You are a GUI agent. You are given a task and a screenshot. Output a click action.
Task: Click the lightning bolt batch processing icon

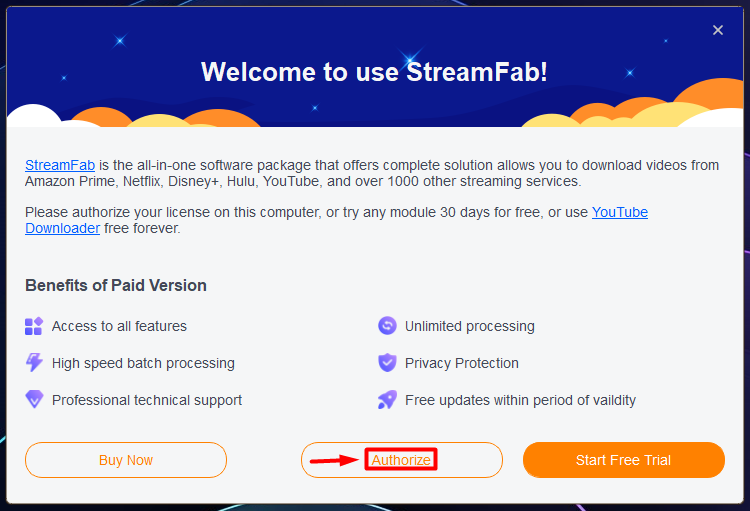pyautogui.click(x=34, y=363)
